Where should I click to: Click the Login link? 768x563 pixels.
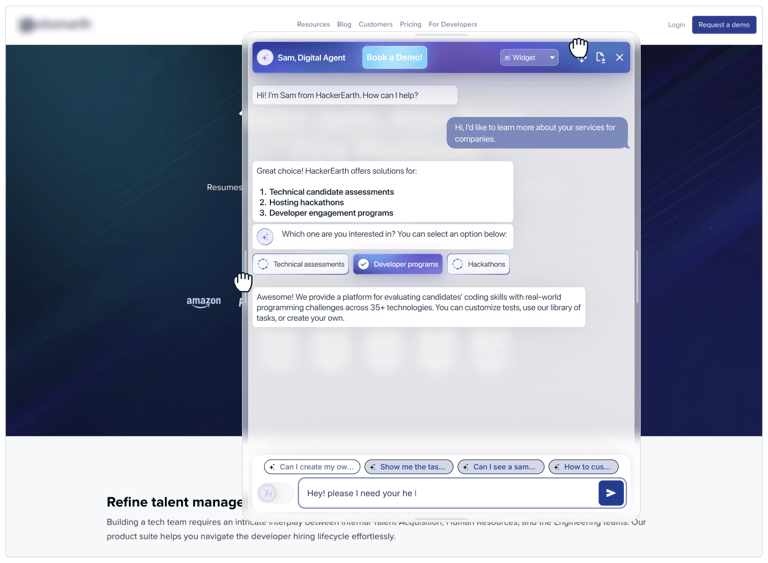(x=676, y=24)
